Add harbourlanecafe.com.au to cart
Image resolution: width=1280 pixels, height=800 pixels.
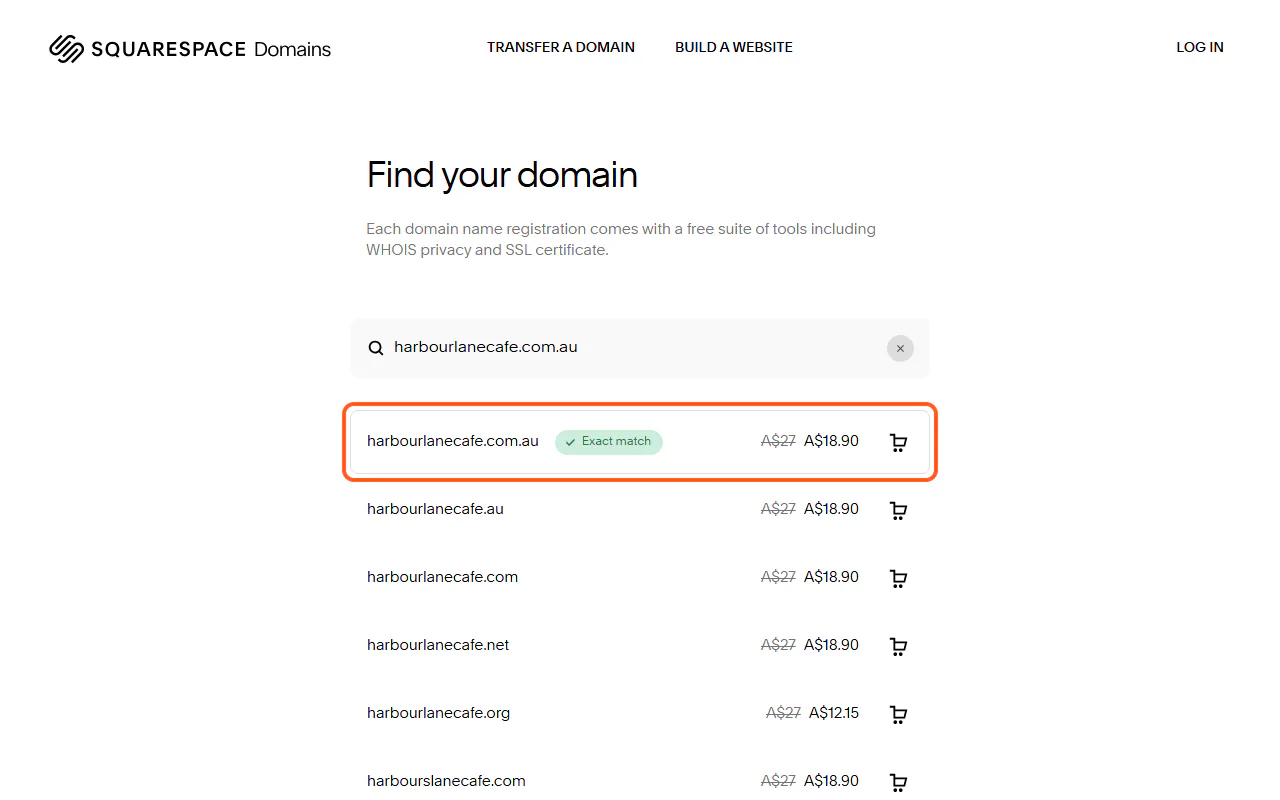tap(899, 442)
